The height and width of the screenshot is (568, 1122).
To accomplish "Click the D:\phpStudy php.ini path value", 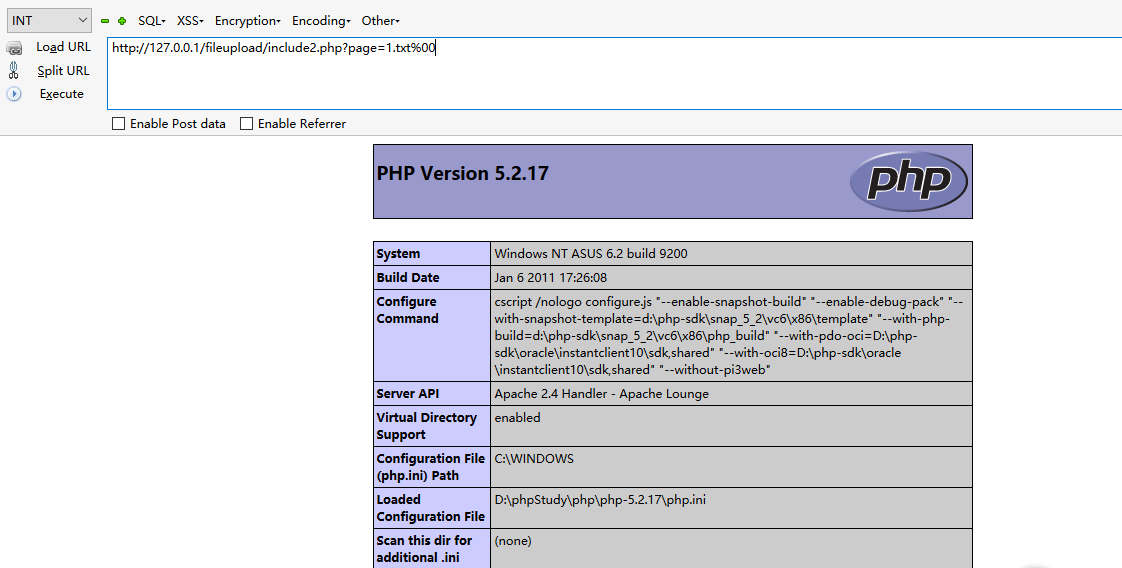I will coord(600,499).
